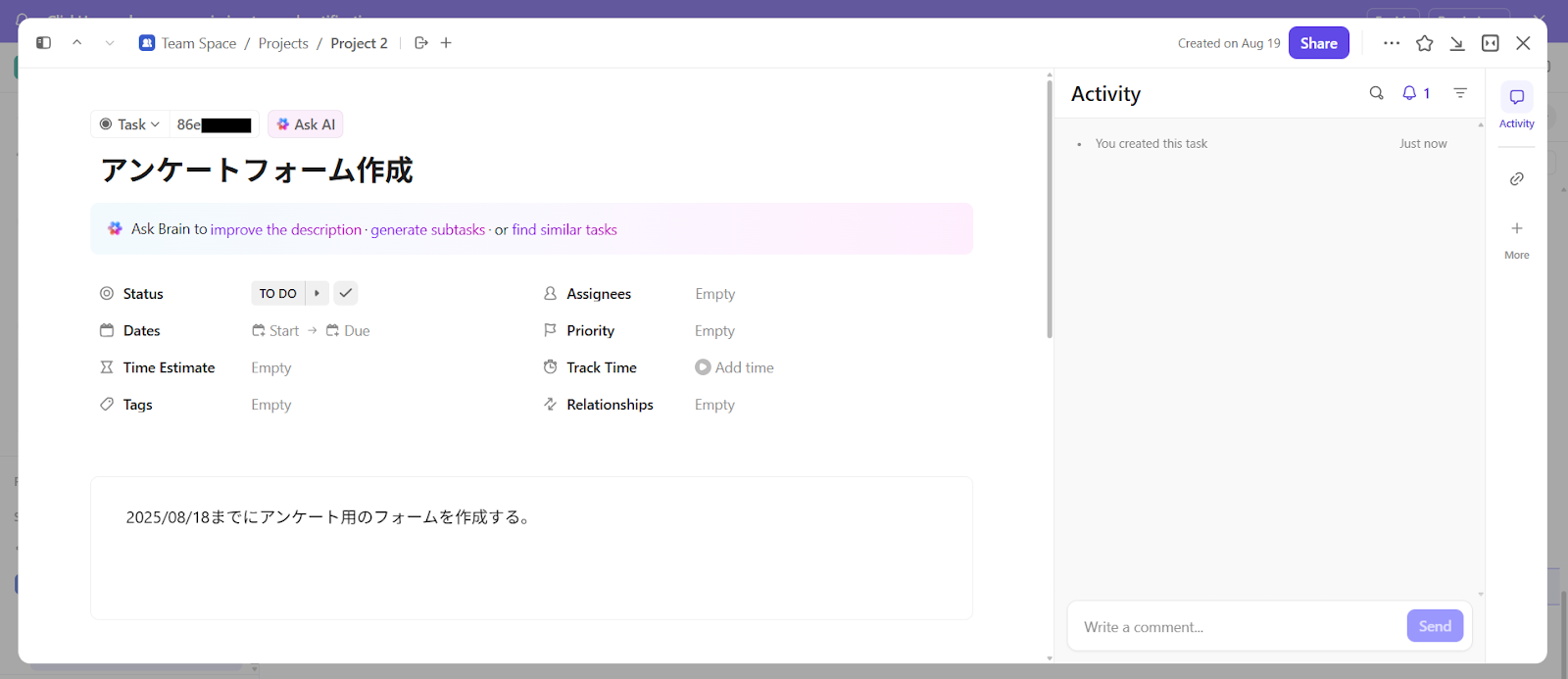Close the task modal
Screen dimensions: 1568x679
coord(1523,43)
